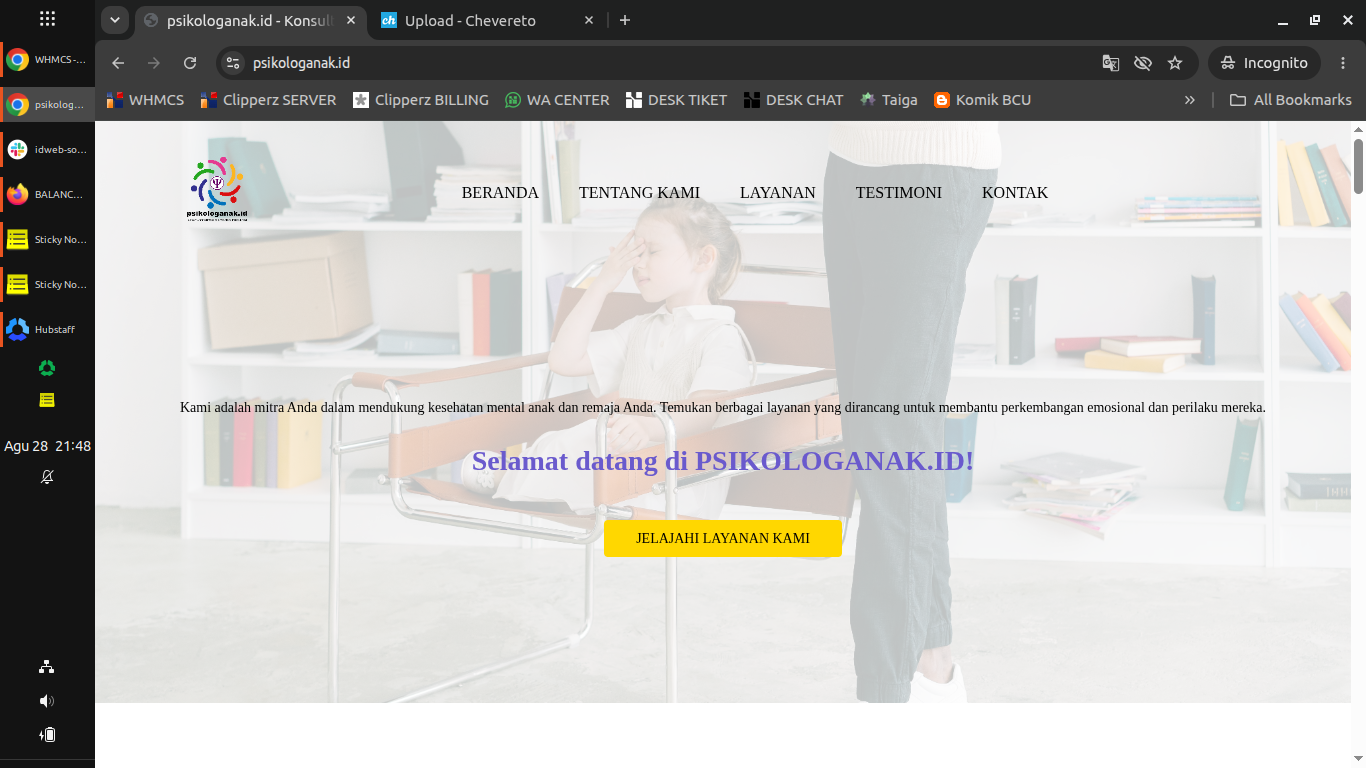Open the Activities apps grid icon
Screen dimensions: 1366x768
[x=47, y=18]
